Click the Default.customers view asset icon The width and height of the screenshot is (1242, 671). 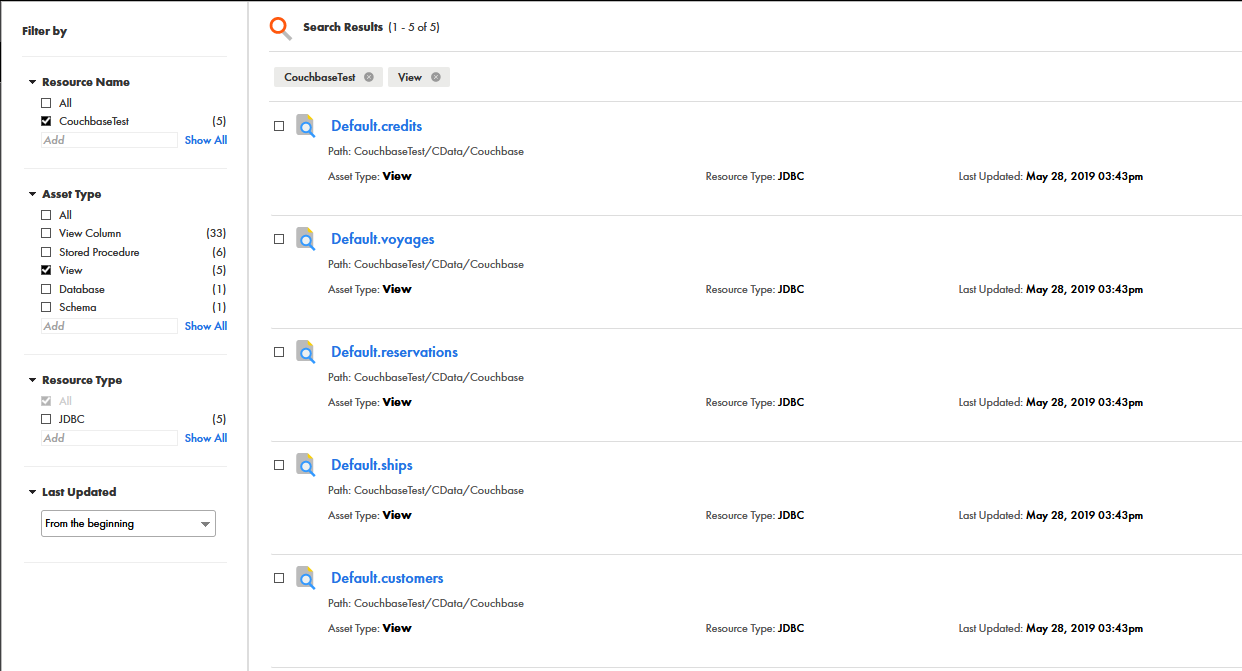pos(306,578)
